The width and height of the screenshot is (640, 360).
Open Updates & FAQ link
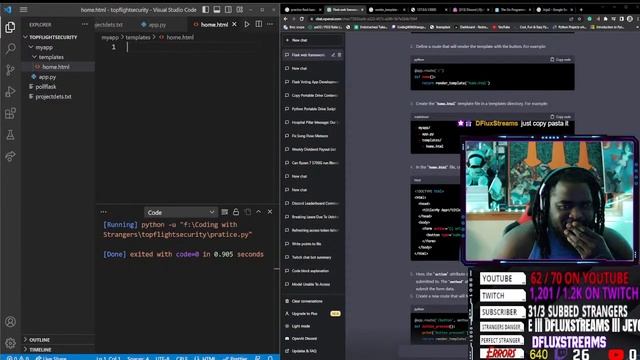coord(304,351)
